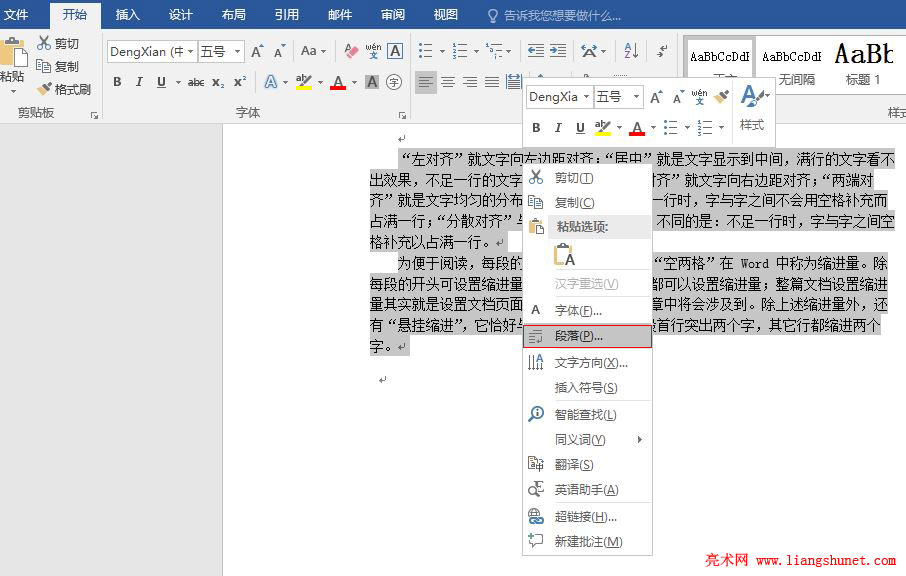The image size is (906, 576).
Task: Apply red font color in ribbon
Action: click(338, 82)
